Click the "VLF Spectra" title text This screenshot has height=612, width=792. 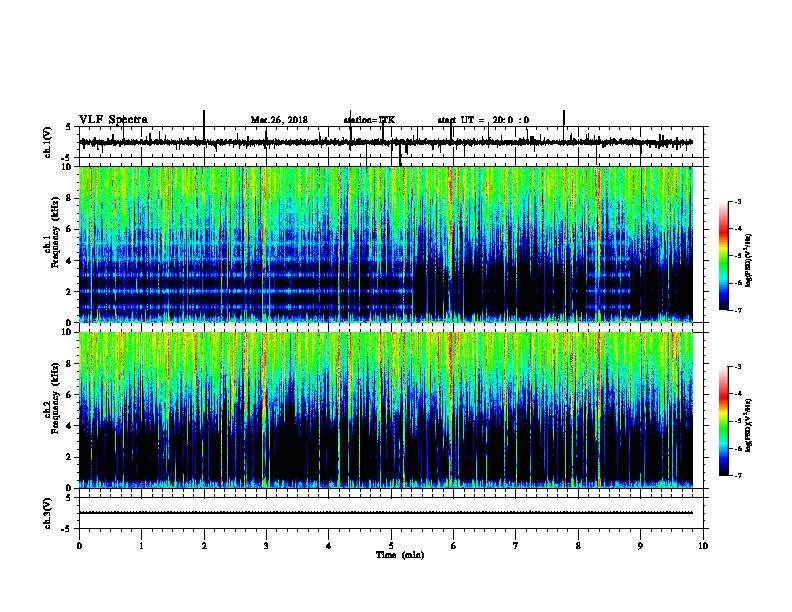click(x=113, y=120)
